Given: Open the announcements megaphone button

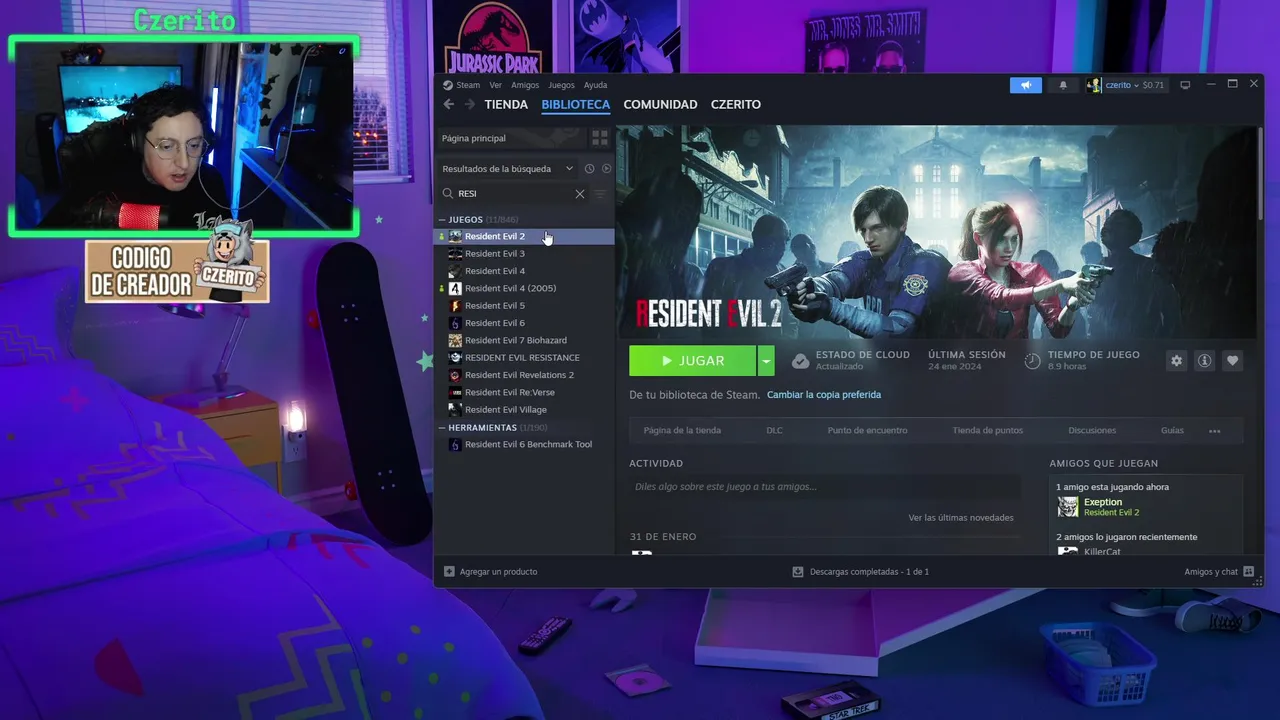Looking at the screenshot, I should 1026,85.
